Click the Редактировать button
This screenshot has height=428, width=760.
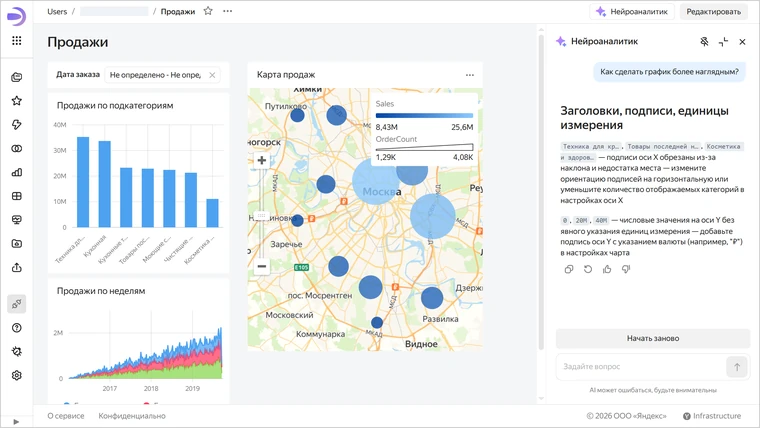713,12
